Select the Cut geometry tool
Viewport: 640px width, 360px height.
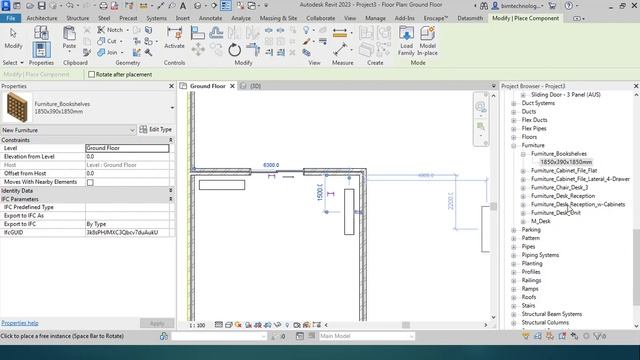107,41
